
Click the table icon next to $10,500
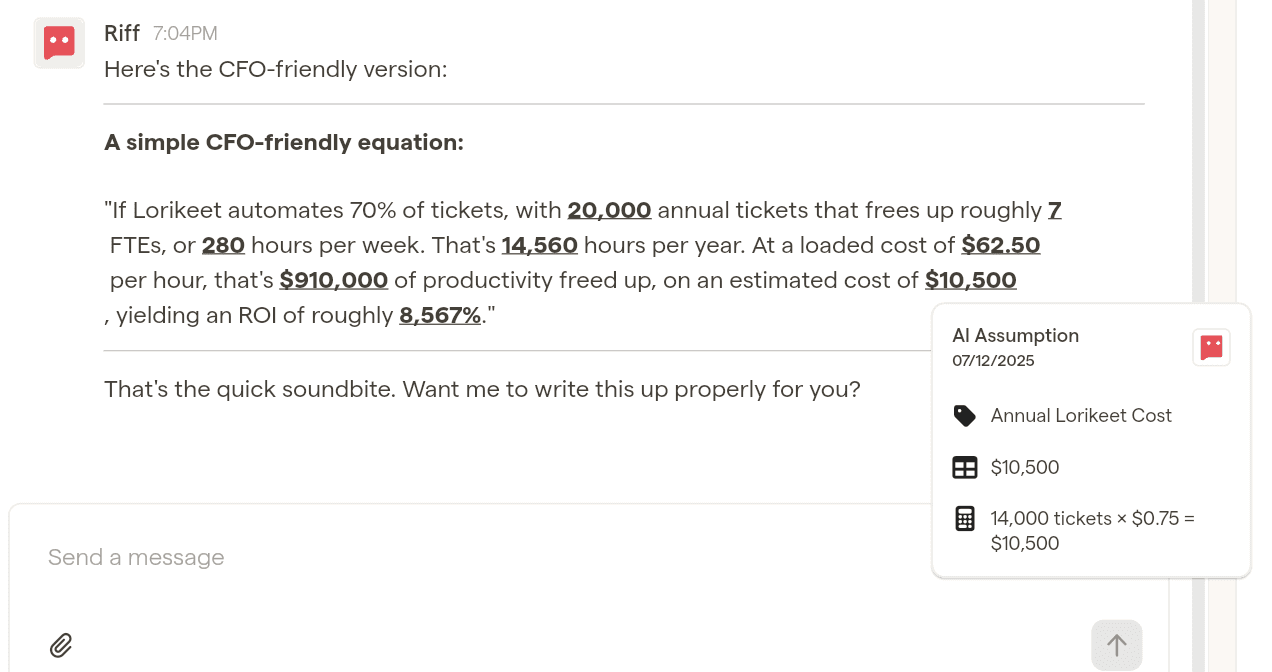(x=965, y=468)
